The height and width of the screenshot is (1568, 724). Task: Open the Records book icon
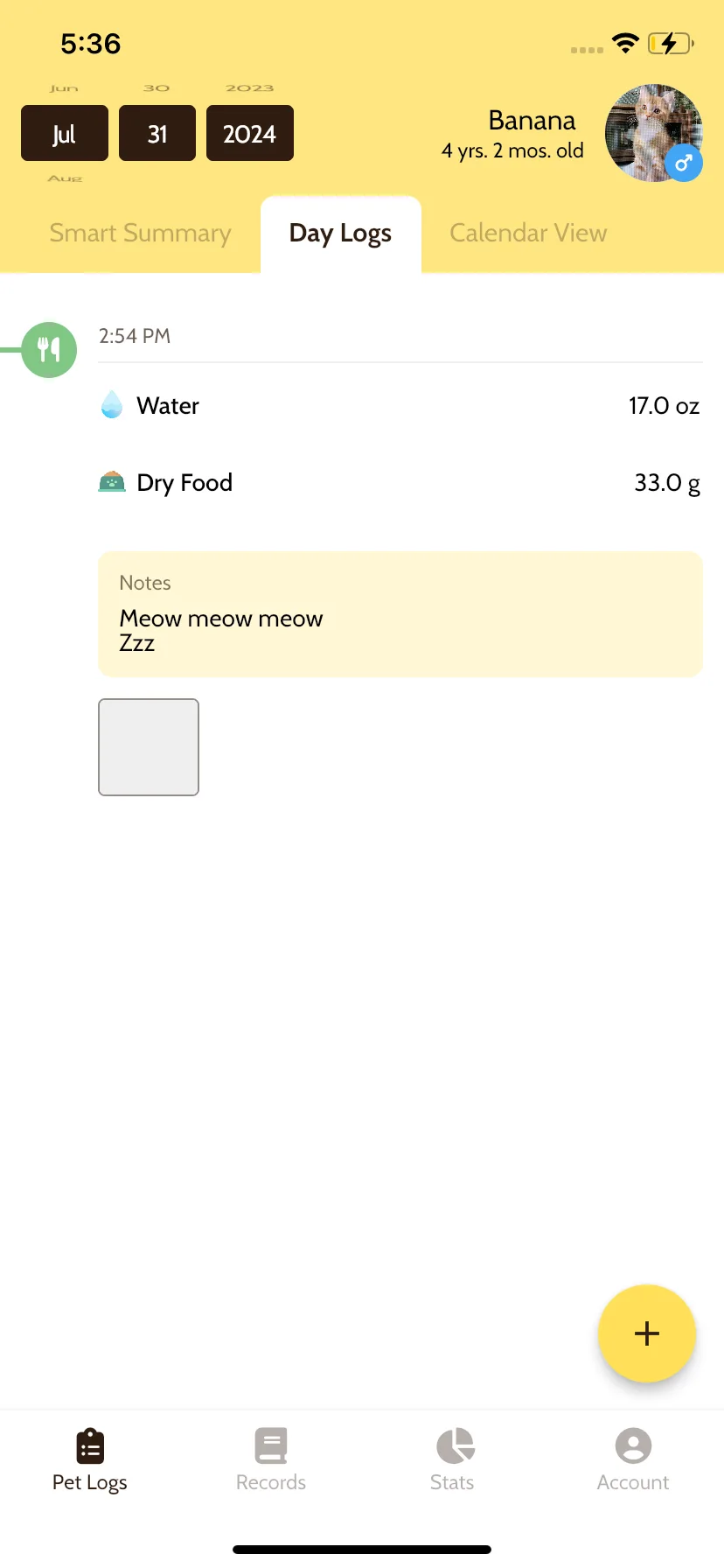(271, 1446)
